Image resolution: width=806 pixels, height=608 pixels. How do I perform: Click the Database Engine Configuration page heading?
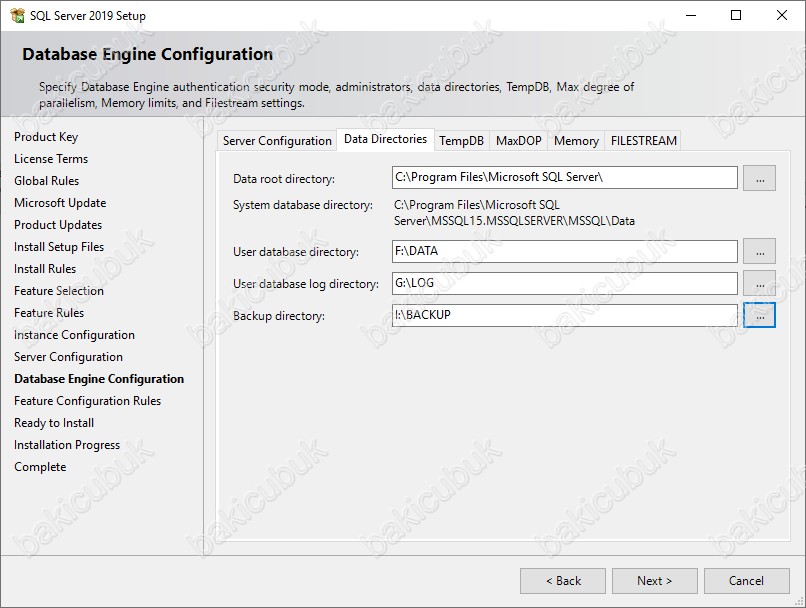pyautogui.click(x=148, y=54)
